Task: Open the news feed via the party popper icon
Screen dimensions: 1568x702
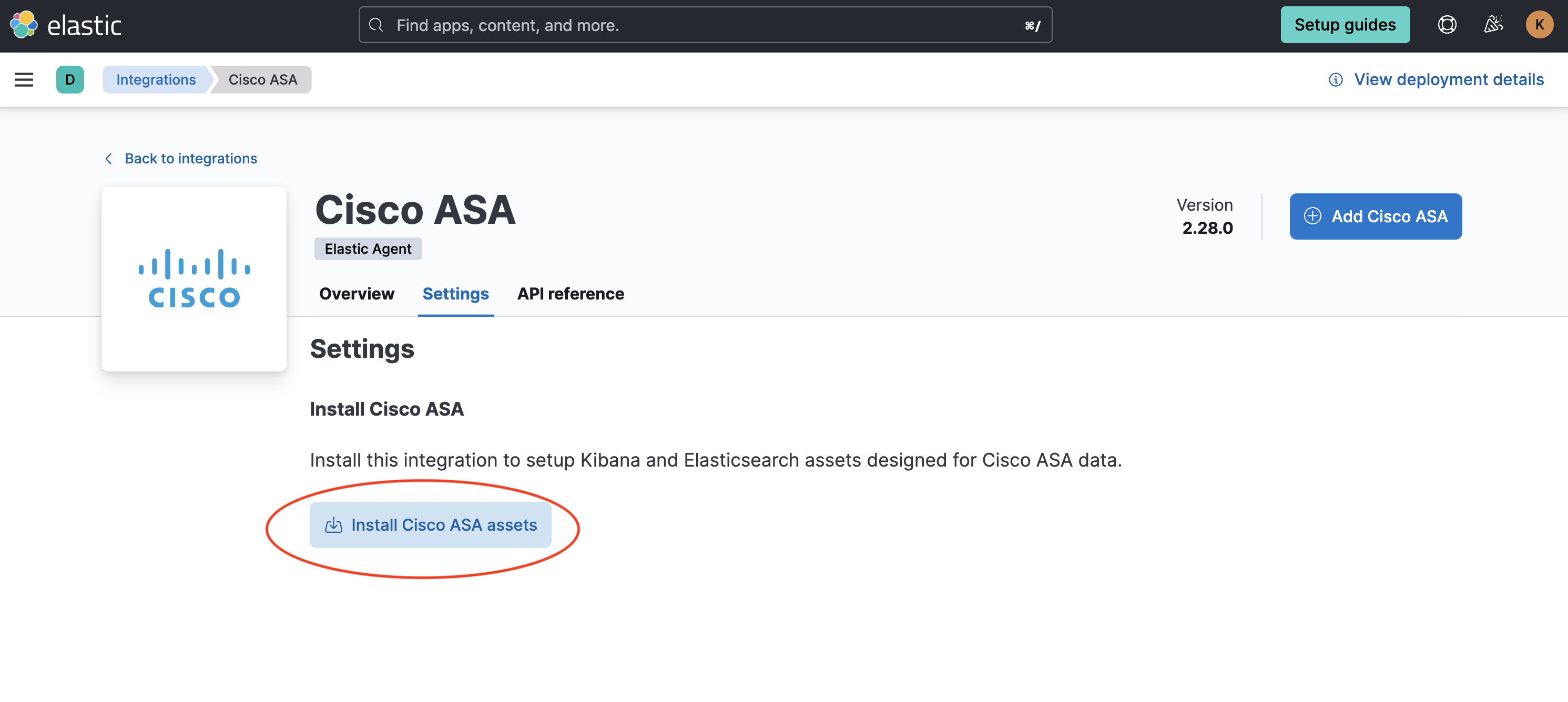Action: pyautogui.click(x=1493, y=24)
